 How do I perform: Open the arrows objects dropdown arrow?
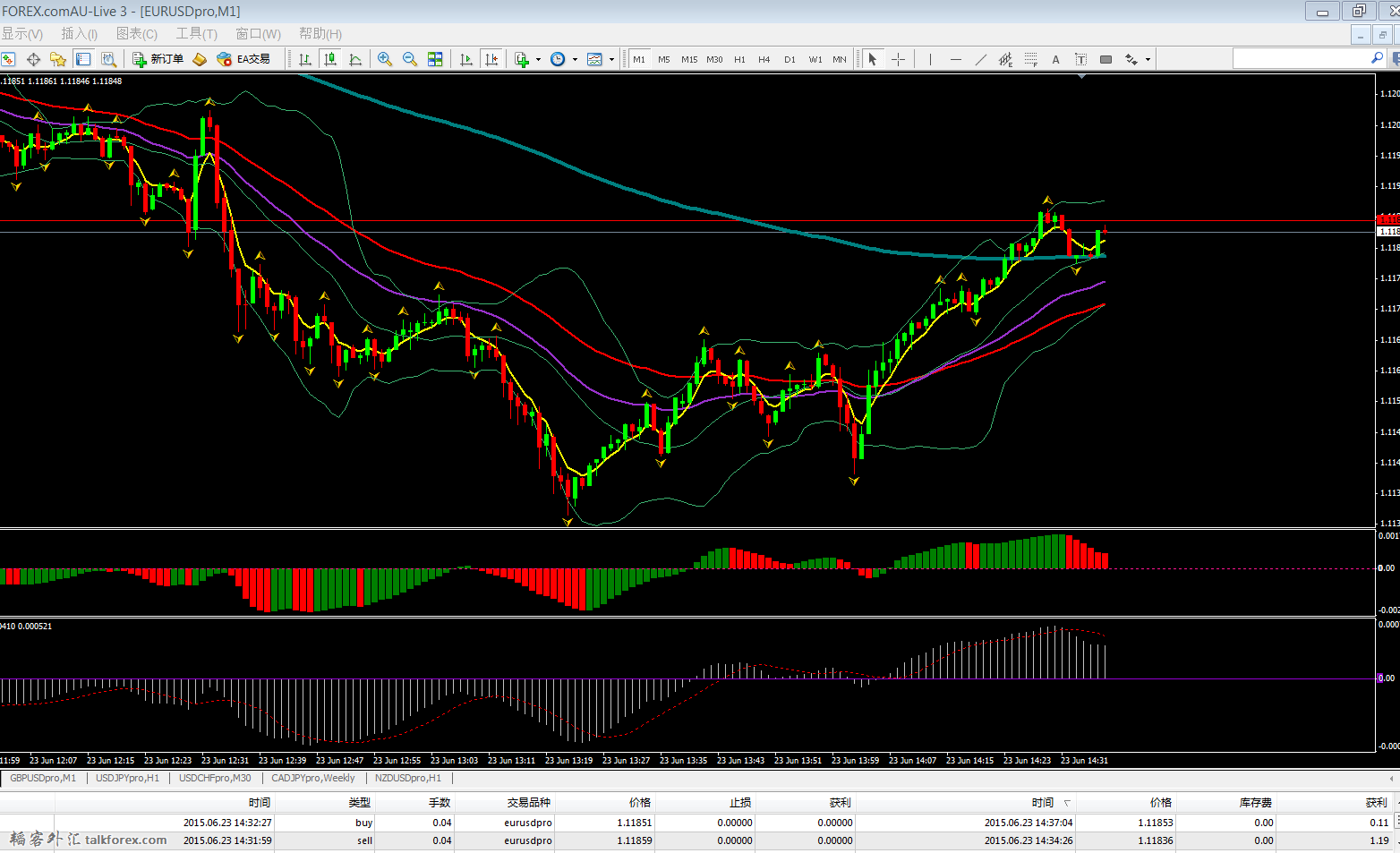[x=1148, y=60]
